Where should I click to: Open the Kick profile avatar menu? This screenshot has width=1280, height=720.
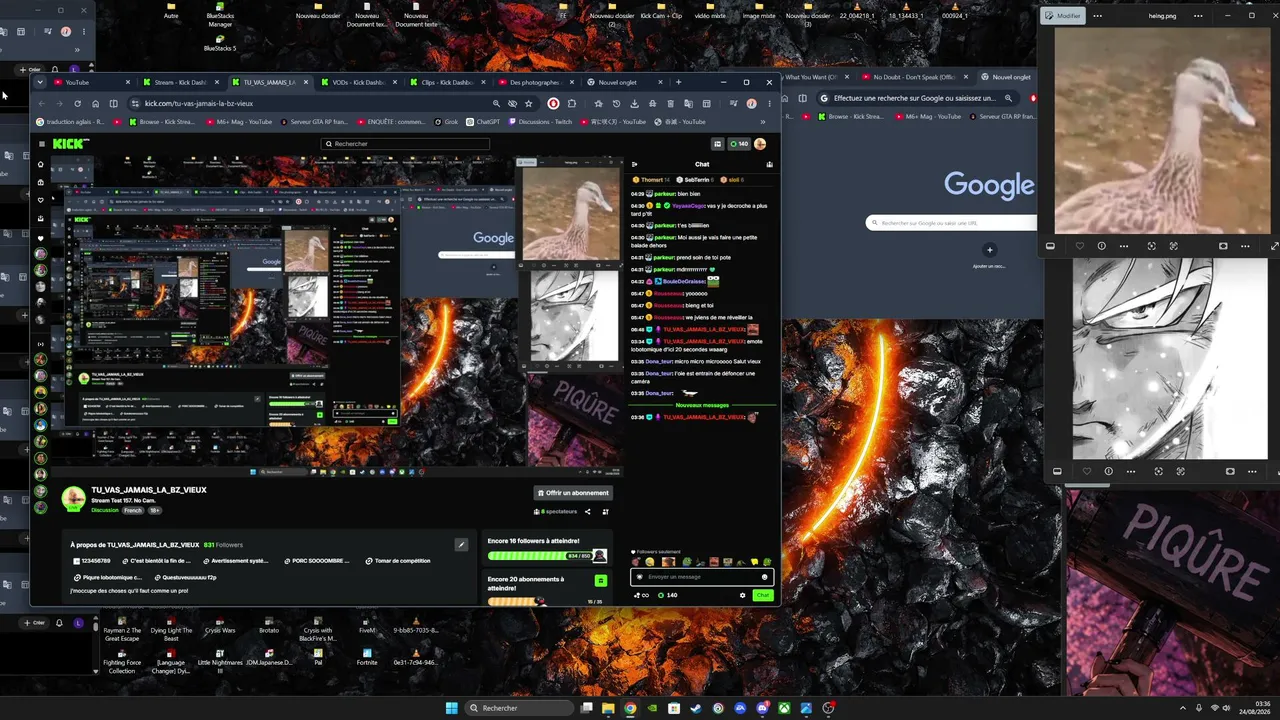[760, 144]
